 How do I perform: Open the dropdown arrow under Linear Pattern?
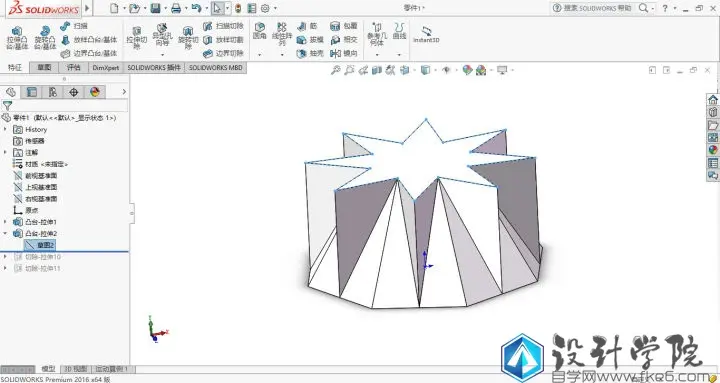tap(282, 55)
